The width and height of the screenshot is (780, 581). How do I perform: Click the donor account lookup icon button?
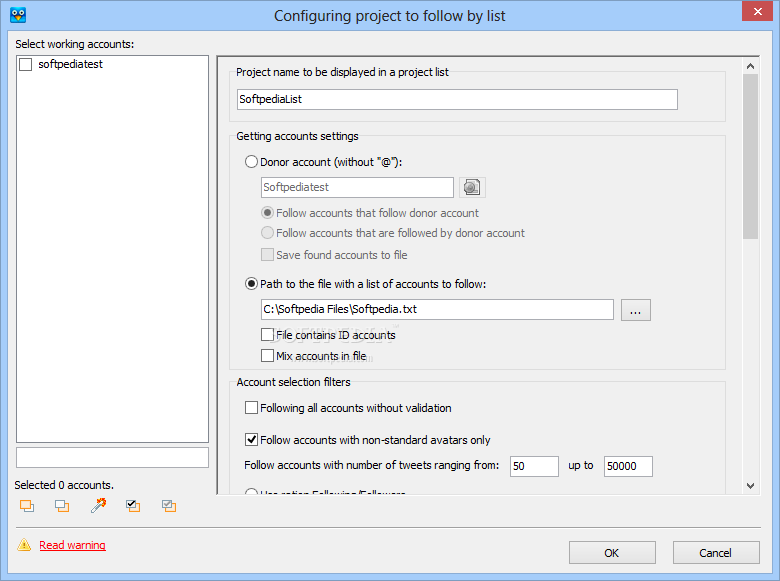tap(472, 188)
